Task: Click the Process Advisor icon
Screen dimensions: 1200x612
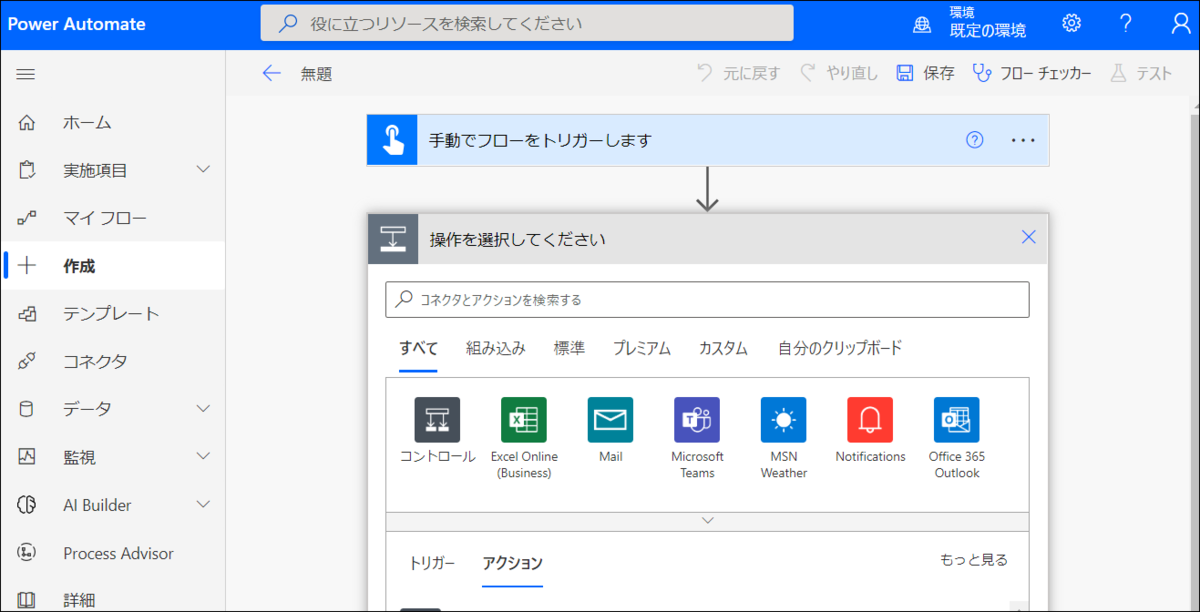Action: [x=27, y=553]
